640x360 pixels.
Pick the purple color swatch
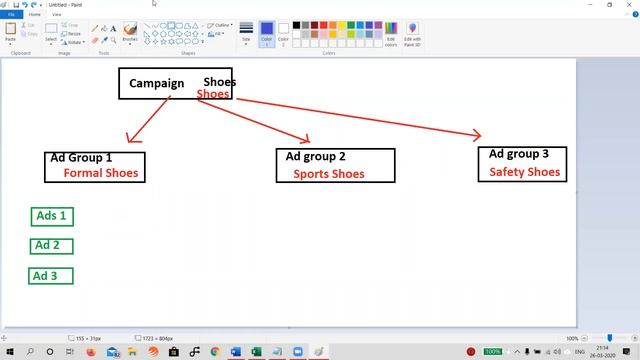(x=378, y=25)
